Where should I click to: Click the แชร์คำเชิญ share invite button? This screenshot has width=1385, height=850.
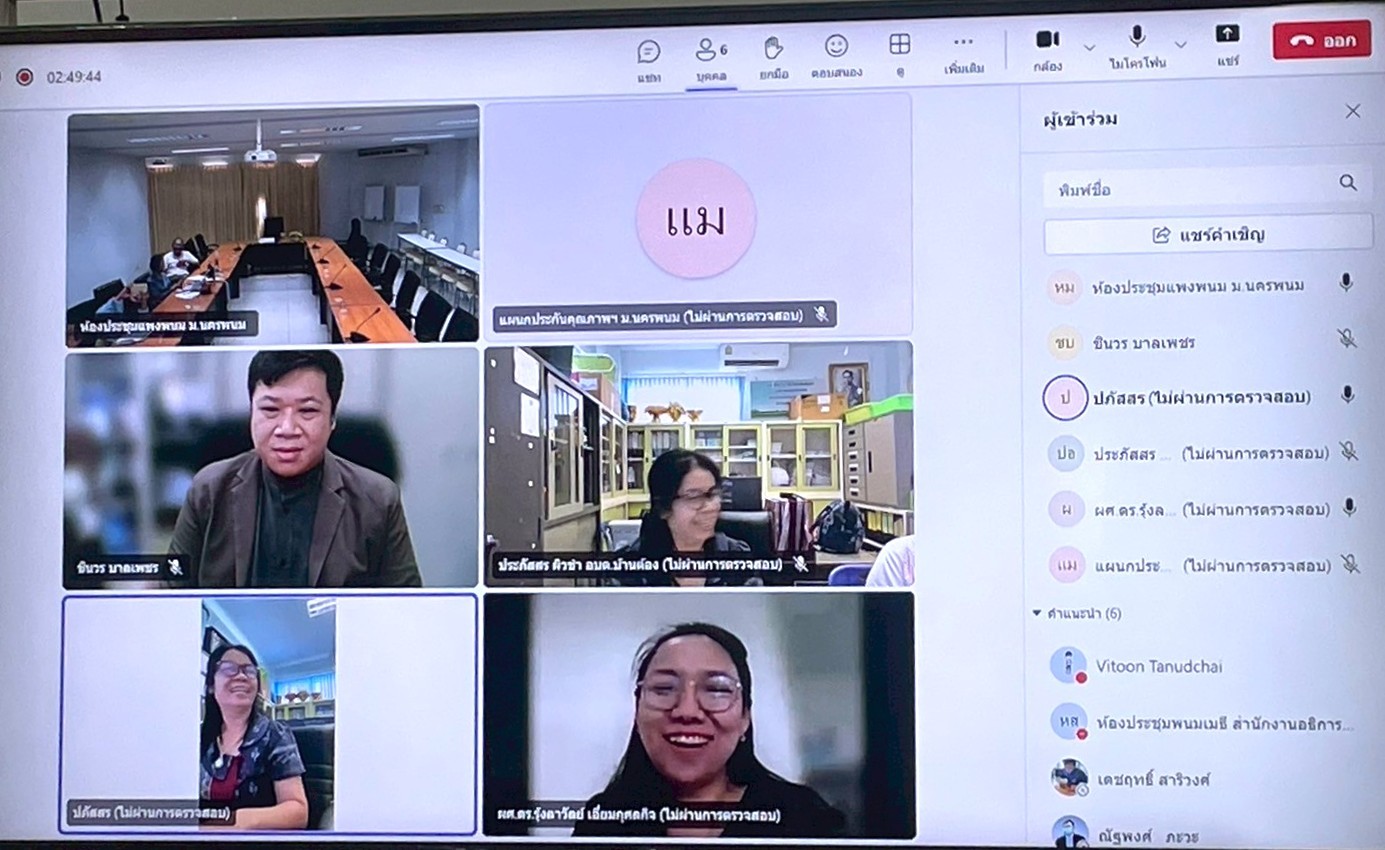(1208, 235)
